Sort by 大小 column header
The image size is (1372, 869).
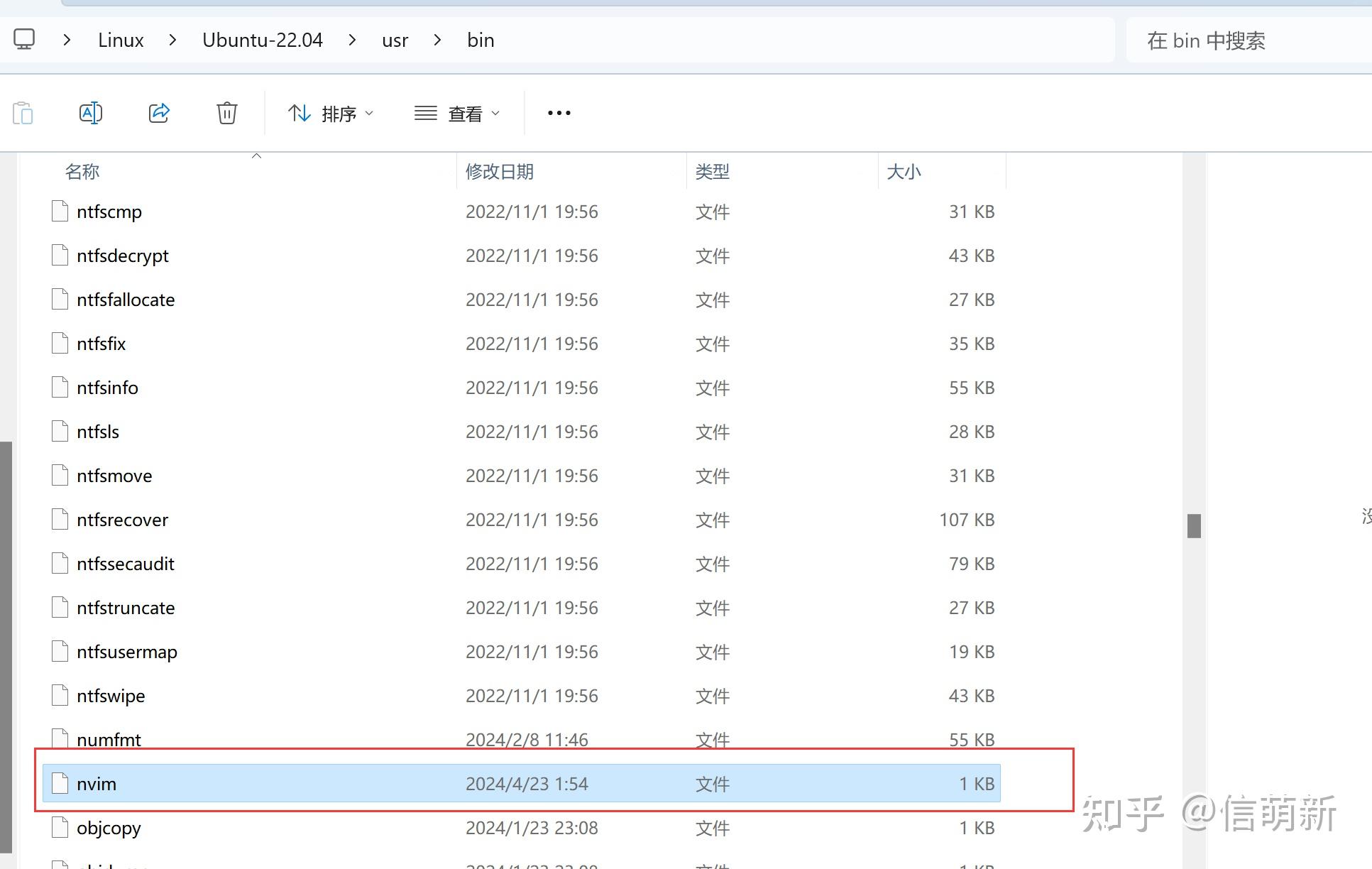point(904,172)
